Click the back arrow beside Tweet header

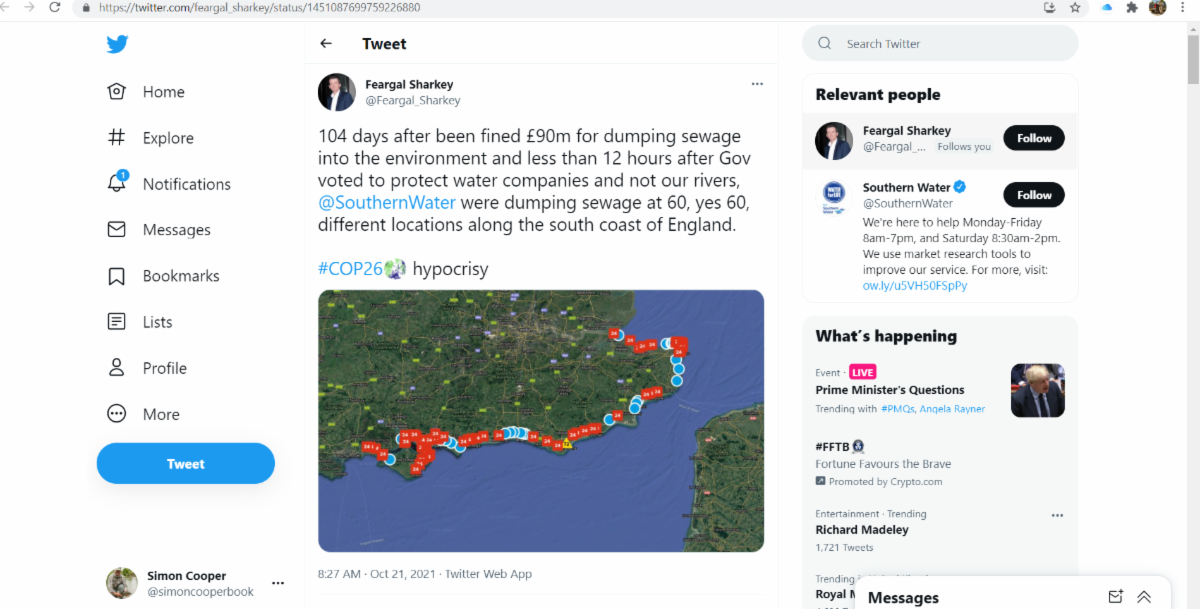point(326,44)
